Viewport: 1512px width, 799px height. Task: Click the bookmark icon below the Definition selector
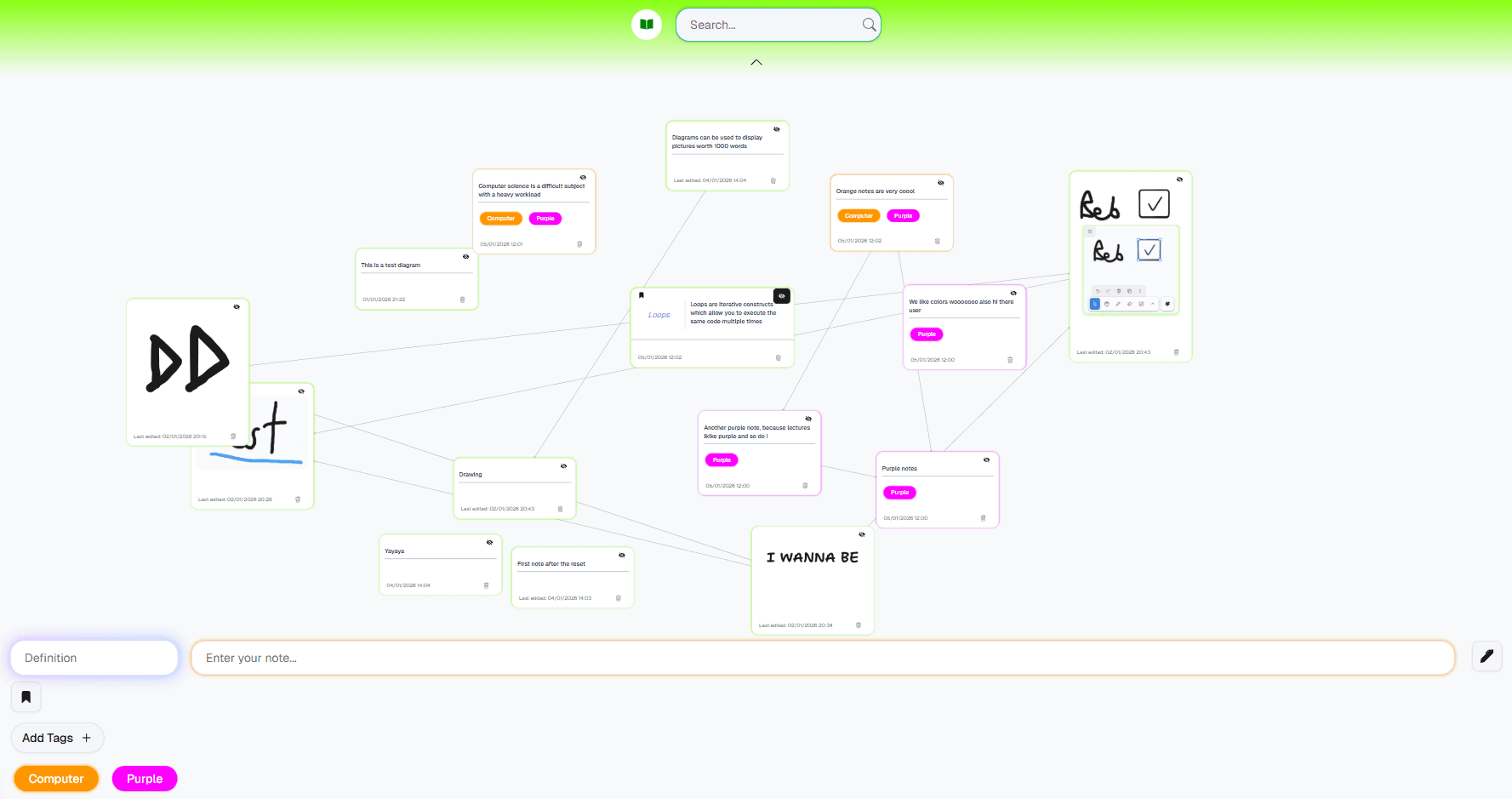[26, 697]
